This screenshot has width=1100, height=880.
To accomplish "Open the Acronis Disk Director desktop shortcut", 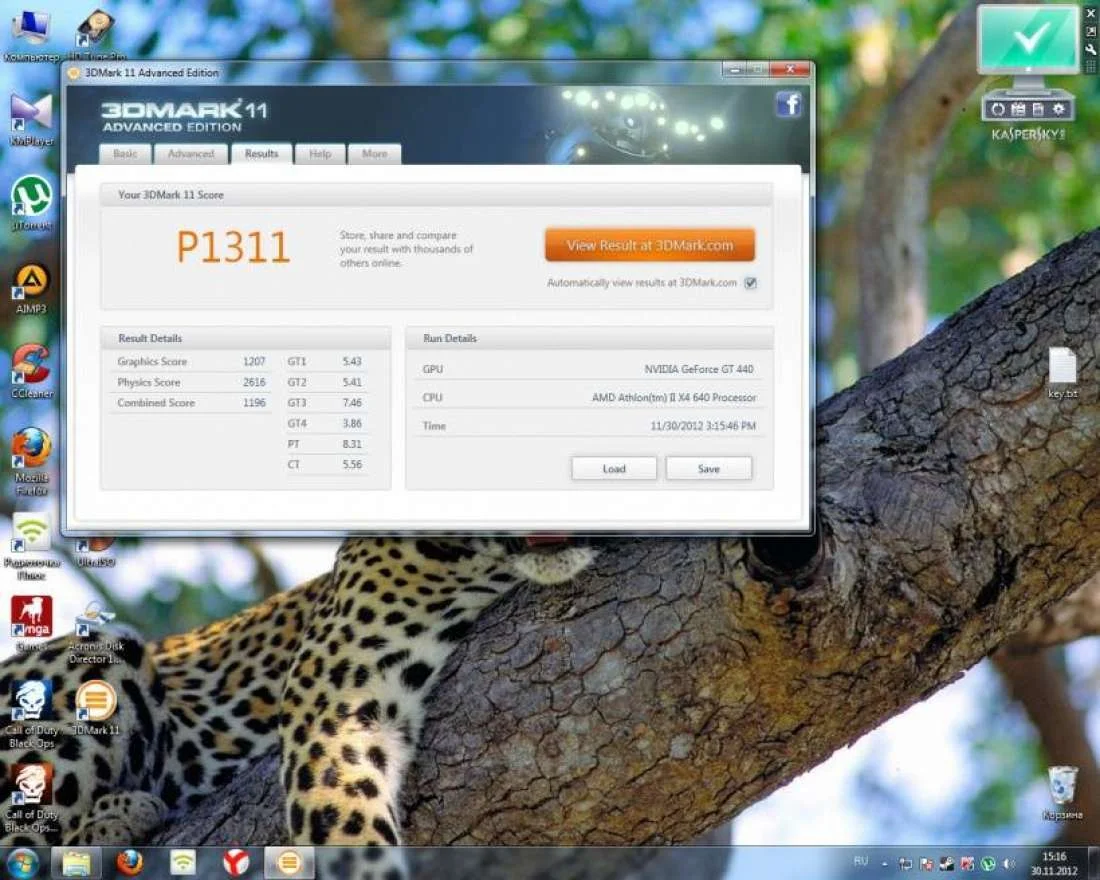I will pos(96,632).
